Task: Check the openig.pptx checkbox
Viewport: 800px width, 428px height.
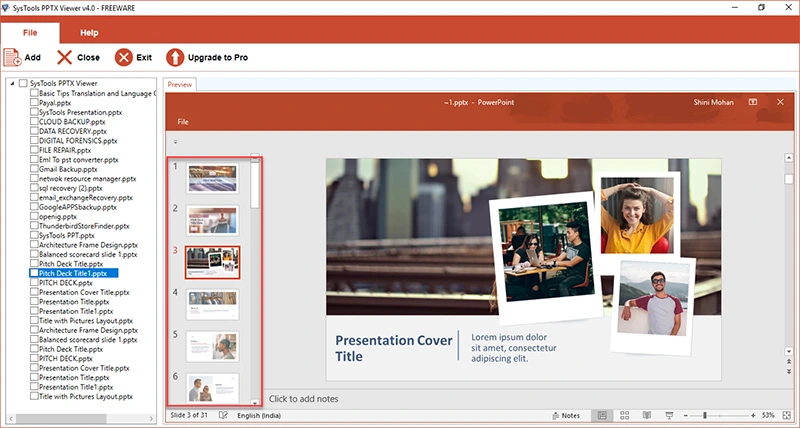Action: pos(34,216)
